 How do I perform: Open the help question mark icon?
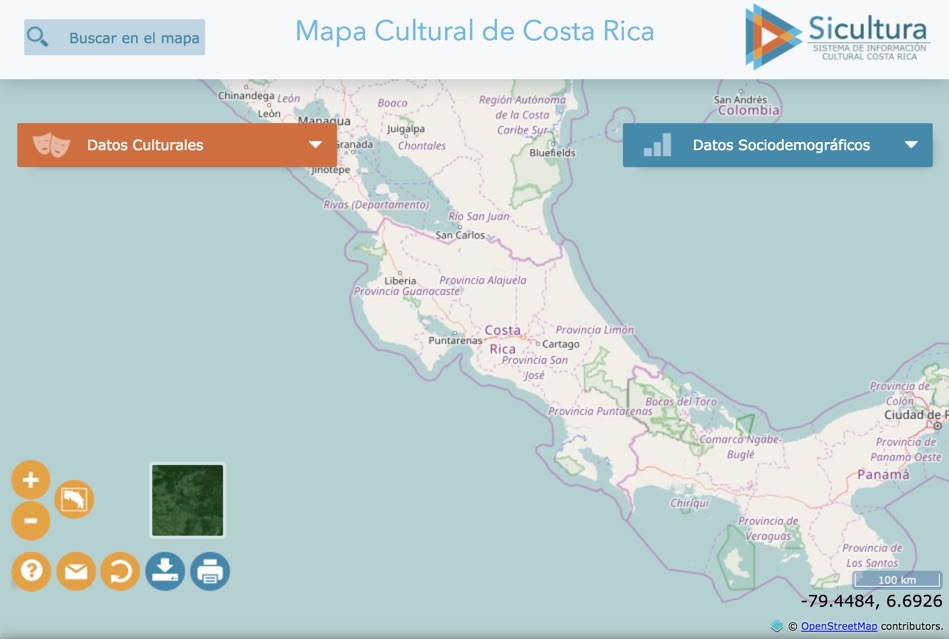32,571
